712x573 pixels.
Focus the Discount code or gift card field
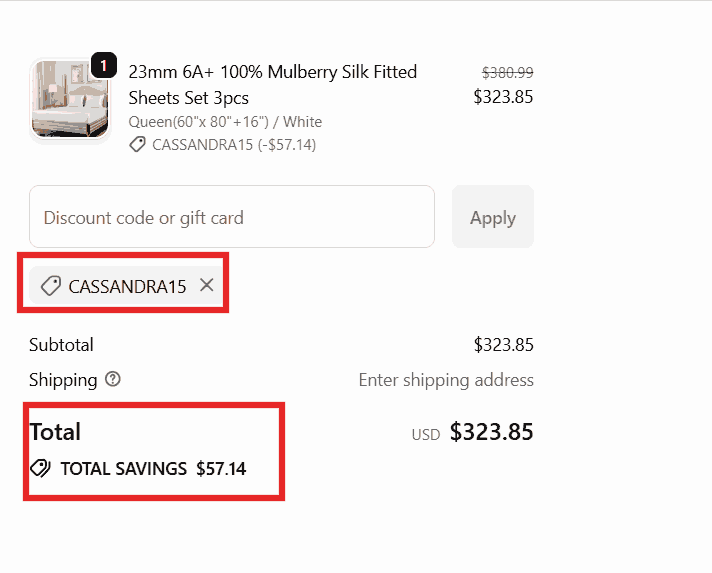232,217
